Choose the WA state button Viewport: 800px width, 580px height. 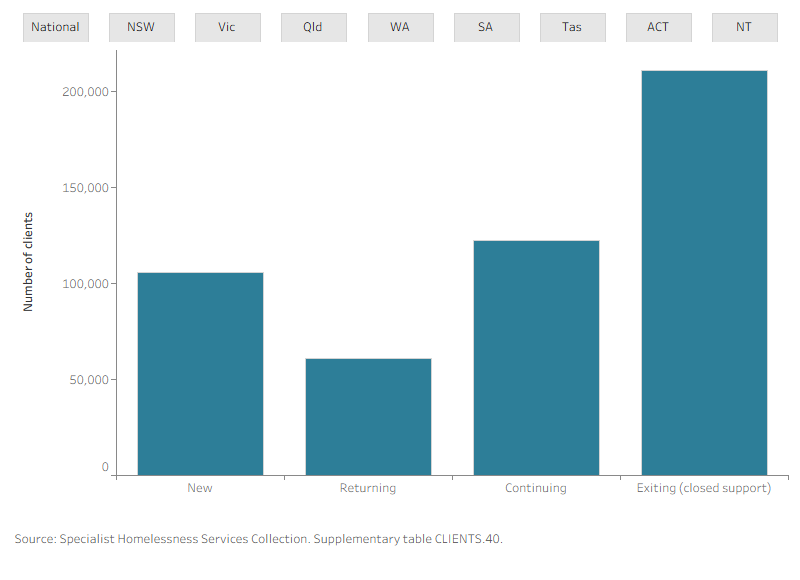(x=401, y=27)
